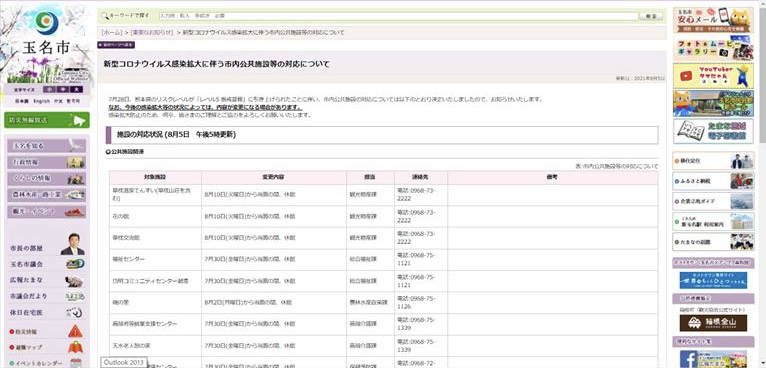The width and height of the screenshot is (766, 368).
Task: Switch site language to English
Action: click(42, 101)
